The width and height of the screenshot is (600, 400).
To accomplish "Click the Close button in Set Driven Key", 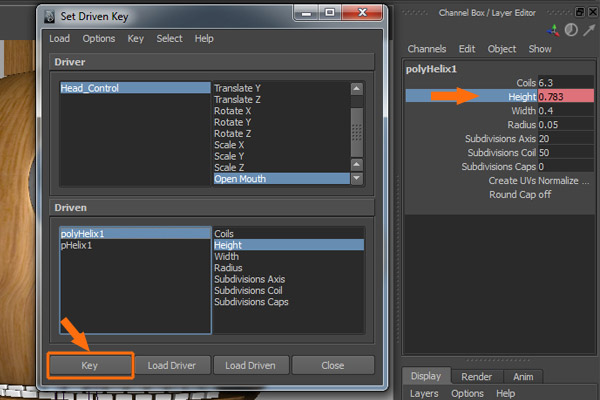I will (333, 366).
